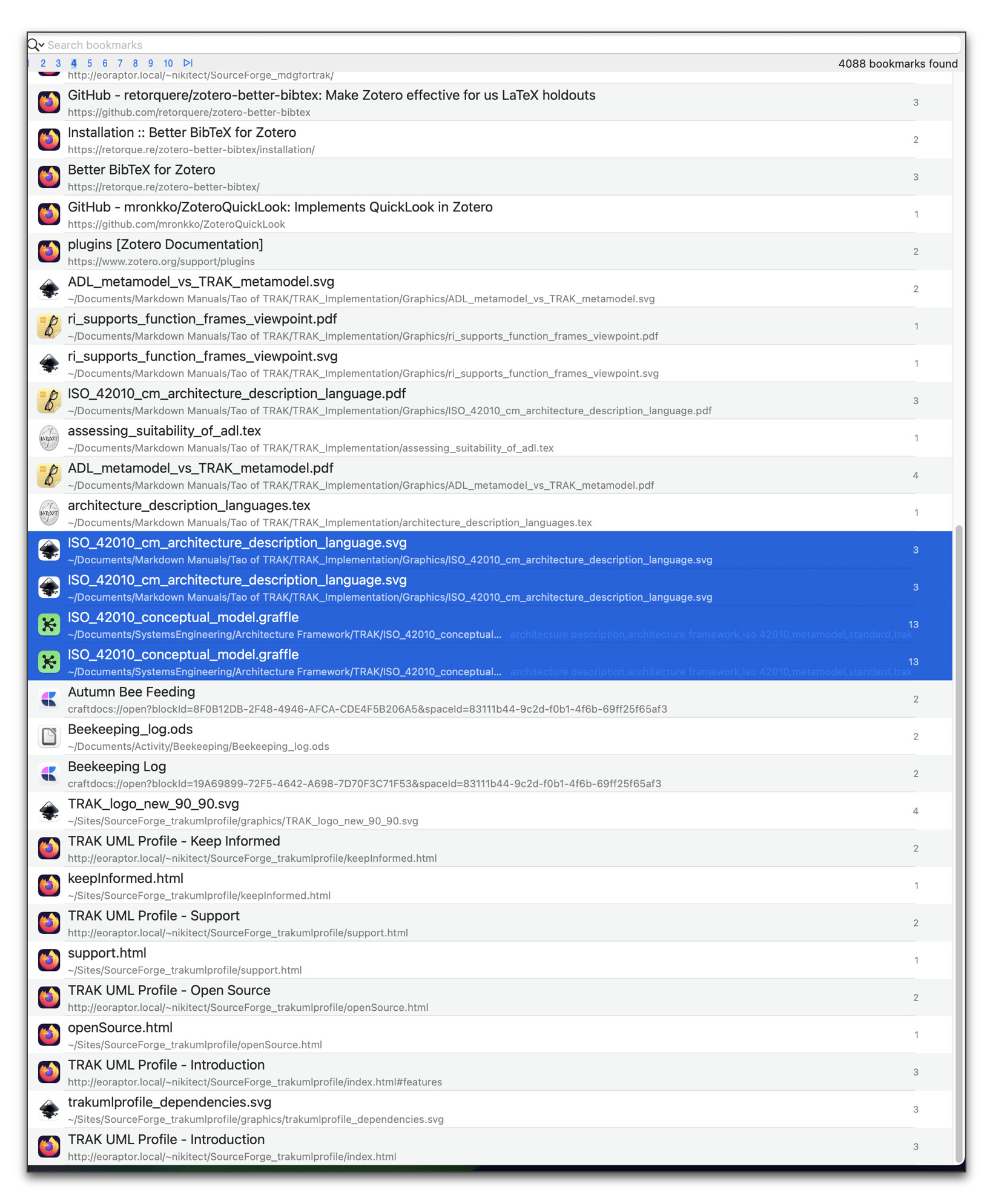Click the Inkscape icon for TRAK_logo_new_90_90.svg
This screenshot has height=1204, width=993.
coord(49,811)
